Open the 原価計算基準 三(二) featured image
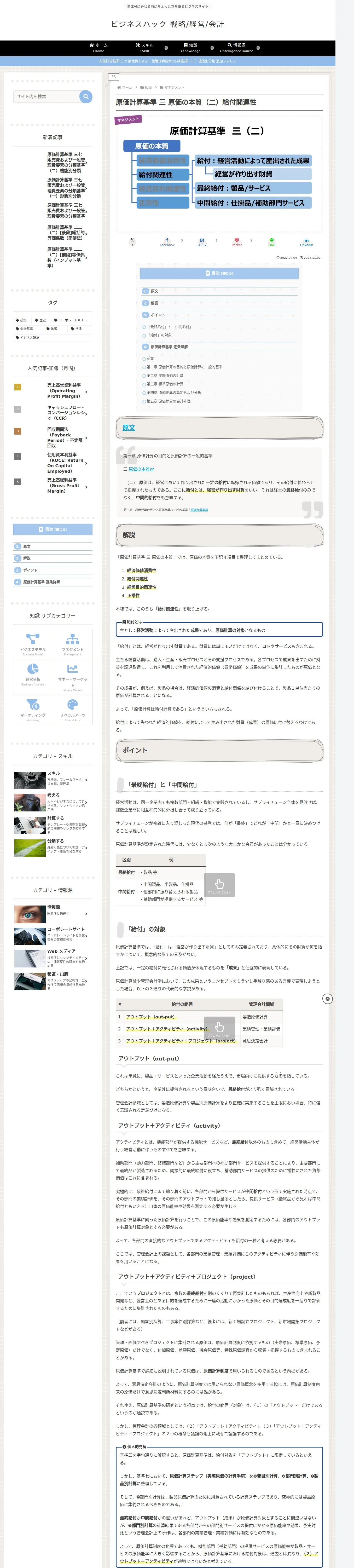Image resolution: width=354 pixels, height=1568 pixels. (219, 174)
